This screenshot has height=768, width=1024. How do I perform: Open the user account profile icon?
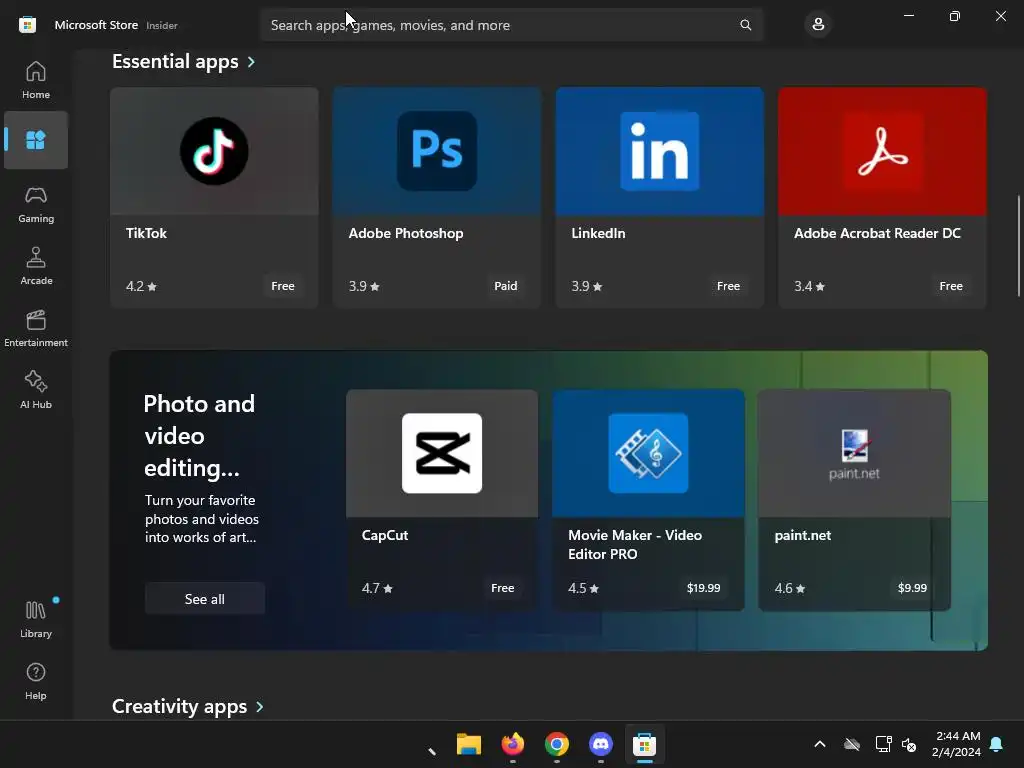tap(818, 25)
